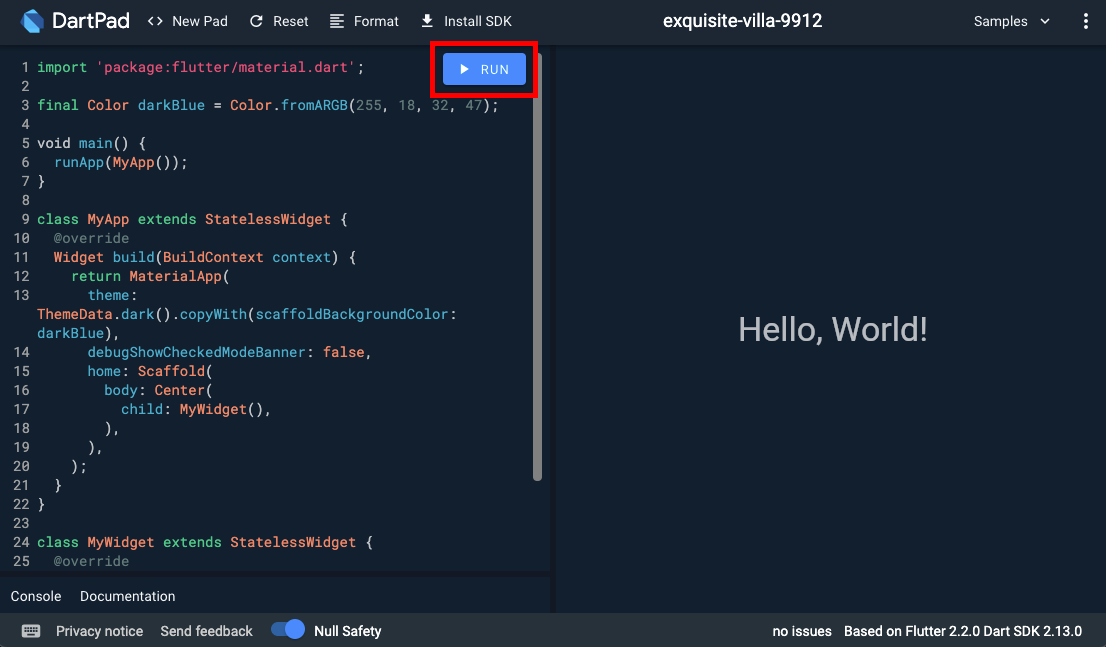
Task: Click 'Based on Flutter 2.2.0 Dart SDK 2.13.0'
Action: tap(963, 631)
